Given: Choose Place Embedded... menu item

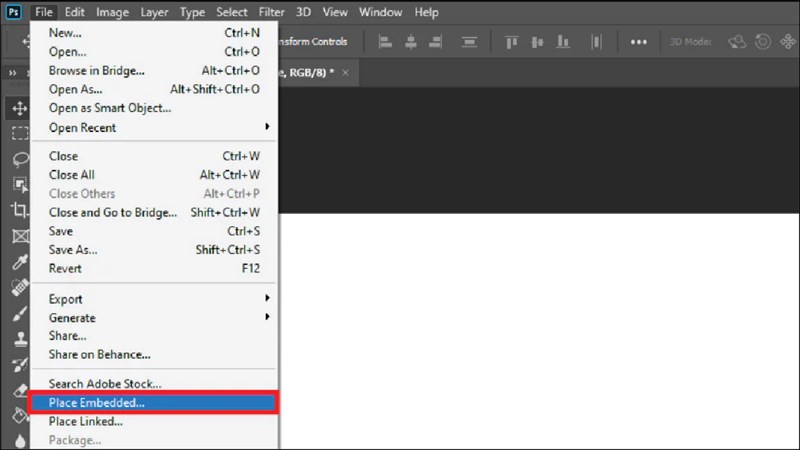Looking at the screenshot, I should coord(153,403).
